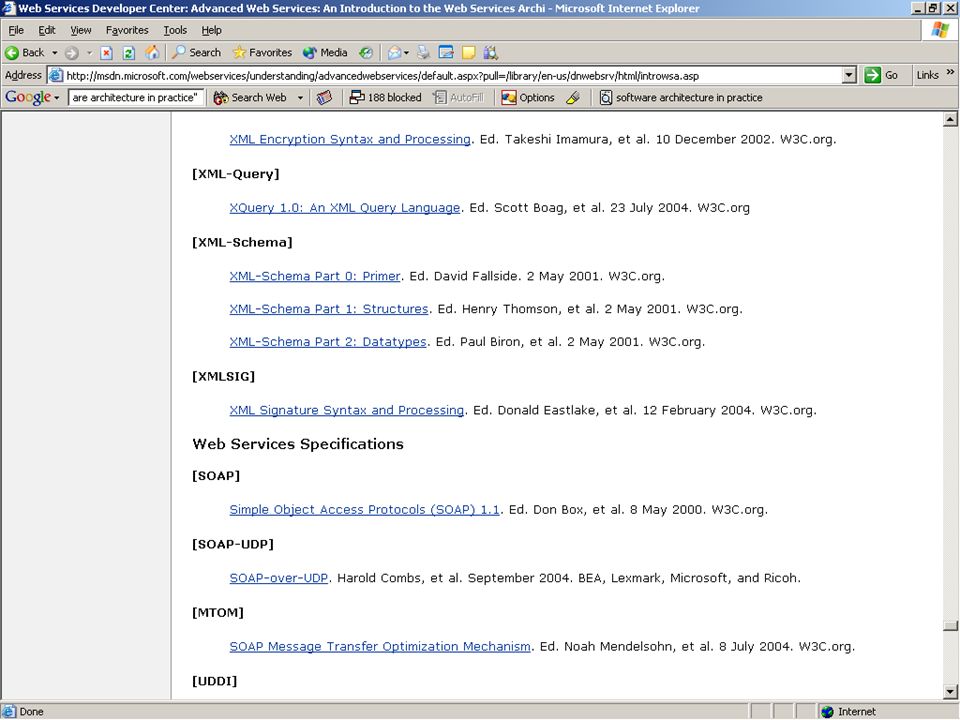Open XML Signature Syntax and Processing link
Image resolution: width=960 pixels, height=720 pixels.
tap(347, 410)
